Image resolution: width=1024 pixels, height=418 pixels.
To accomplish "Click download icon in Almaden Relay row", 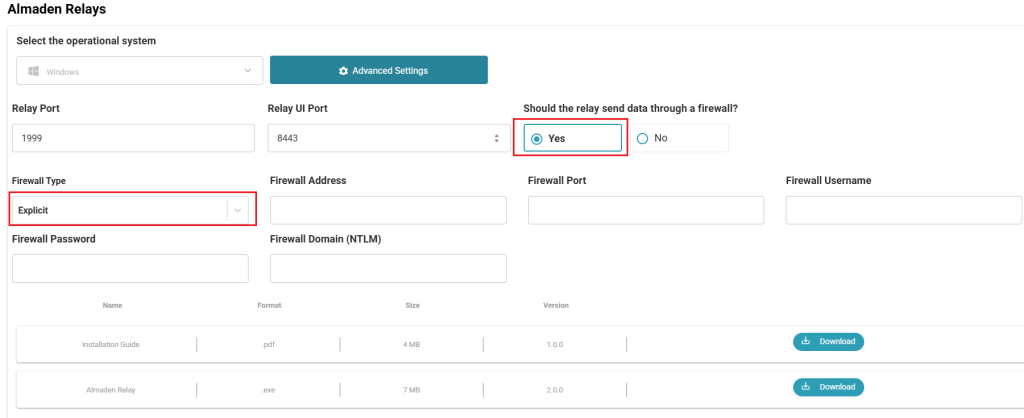I will (x=806, y=386).
